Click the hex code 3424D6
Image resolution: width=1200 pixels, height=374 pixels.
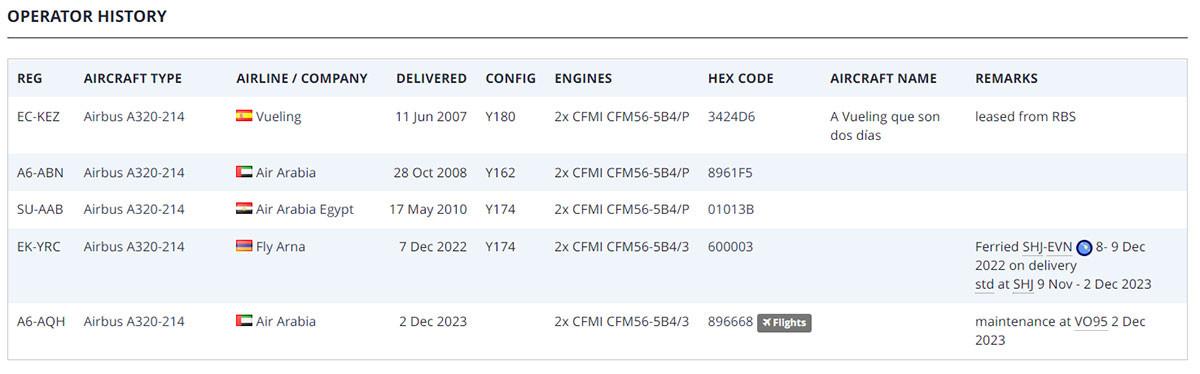tap(731, 116)
